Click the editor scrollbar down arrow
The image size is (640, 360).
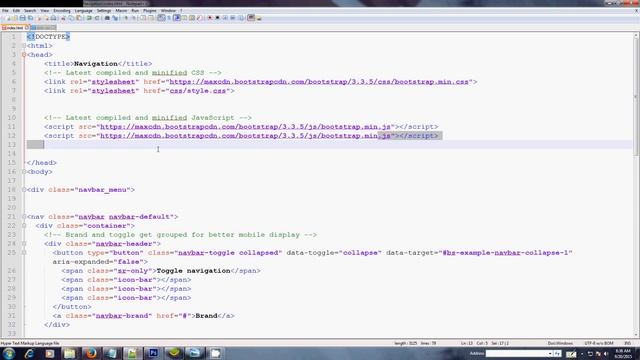[636, 335]
